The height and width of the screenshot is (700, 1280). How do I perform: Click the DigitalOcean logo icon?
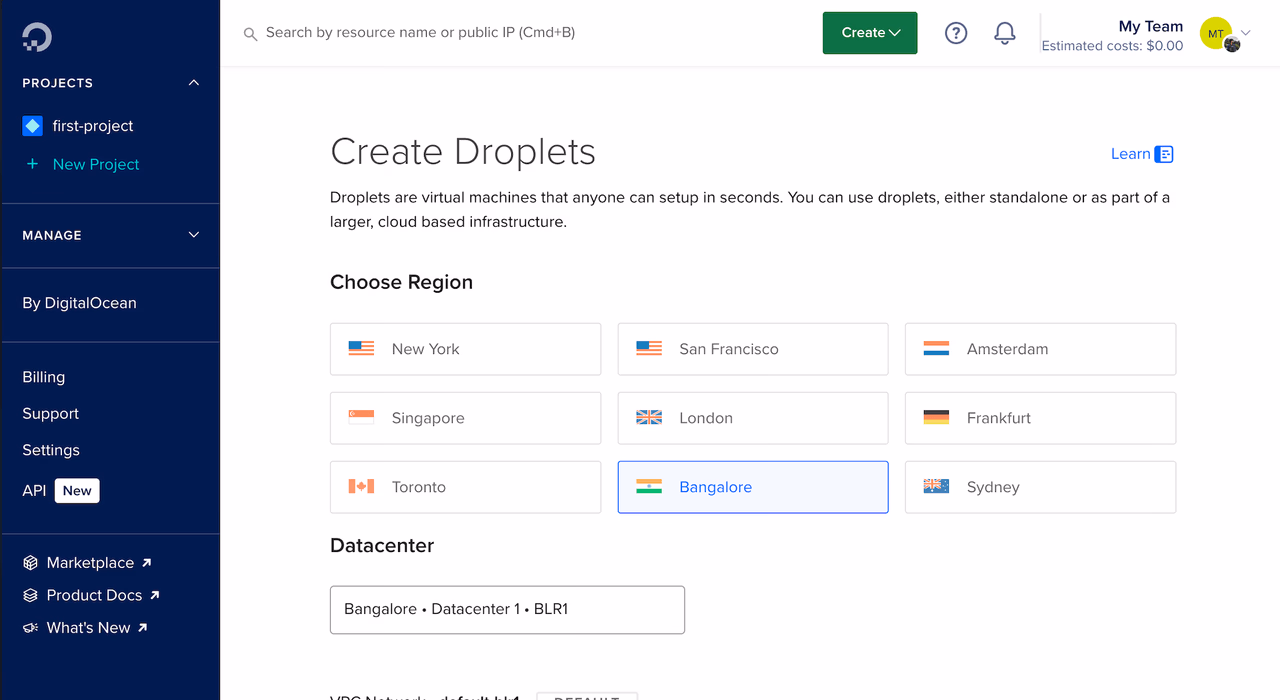[x=37, y=37]
